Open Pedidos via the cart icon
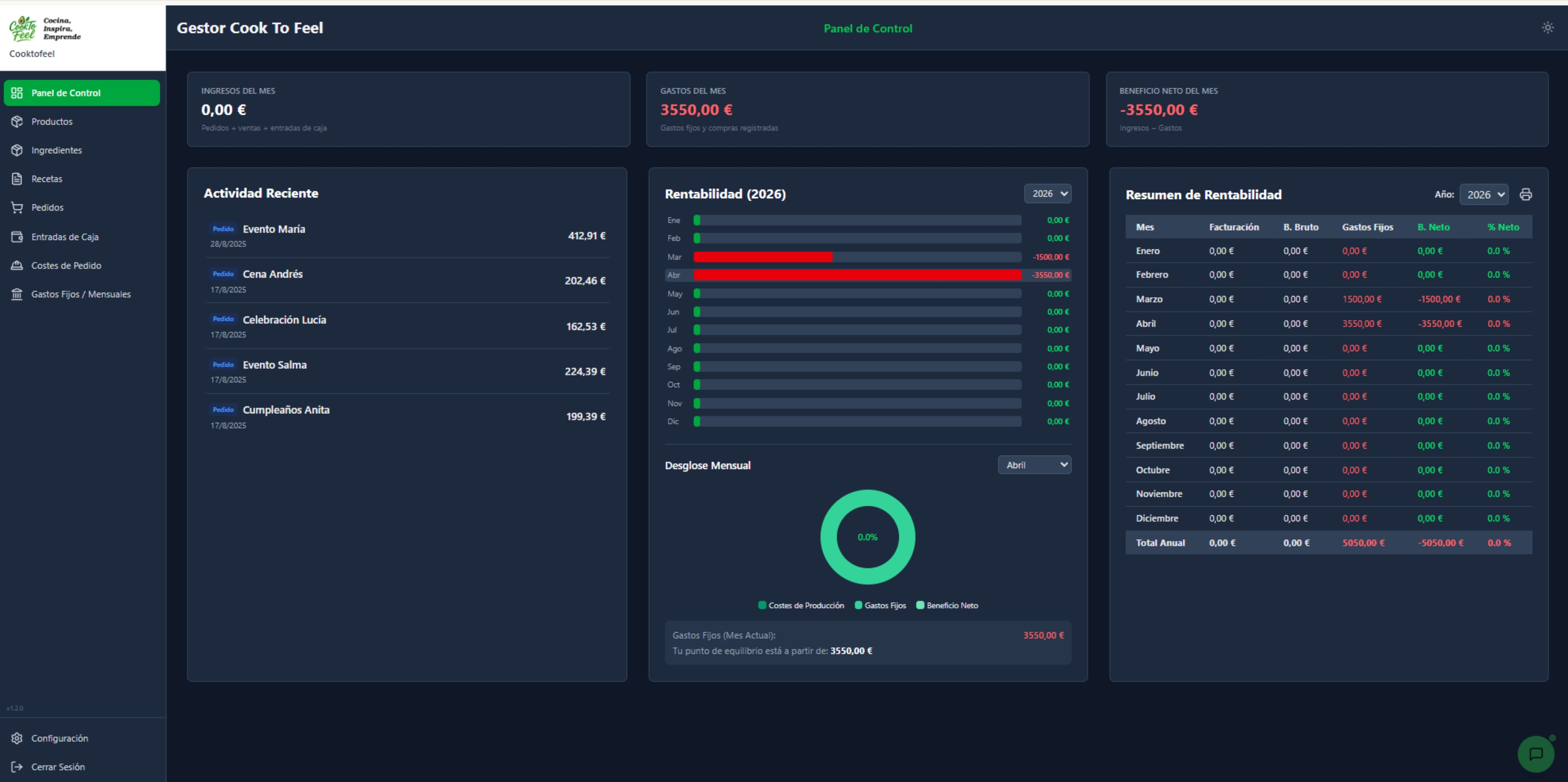The image size is (1568, 782). click(17, 207)
